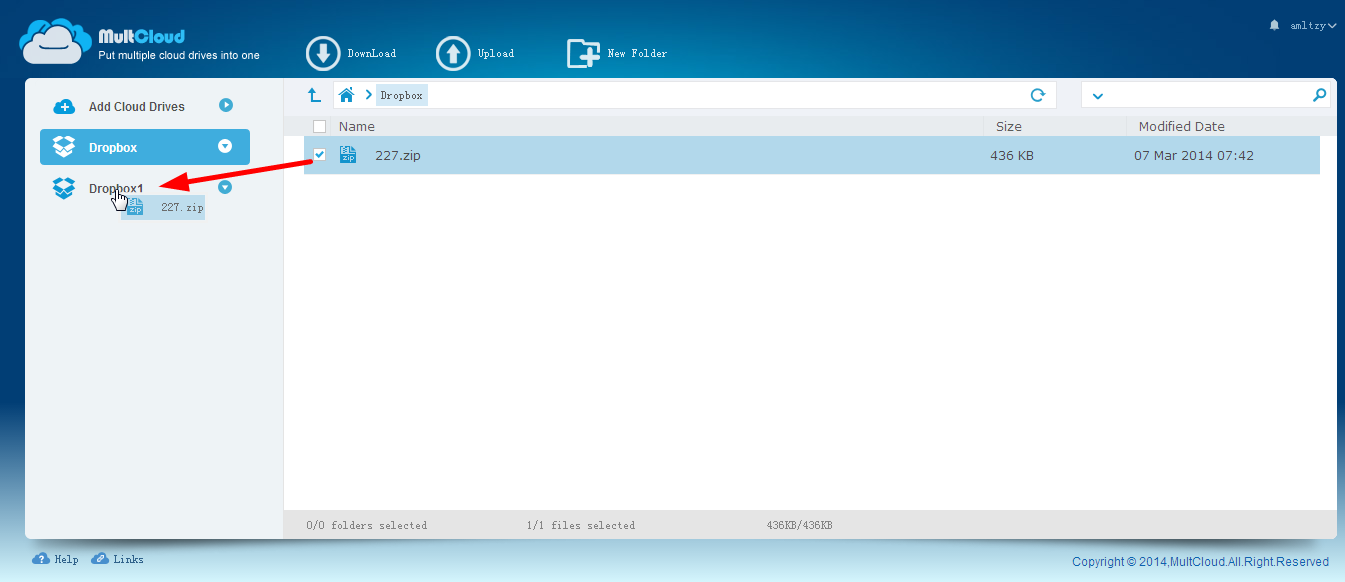Open the search options dropdown chevron

point(1098,96)
